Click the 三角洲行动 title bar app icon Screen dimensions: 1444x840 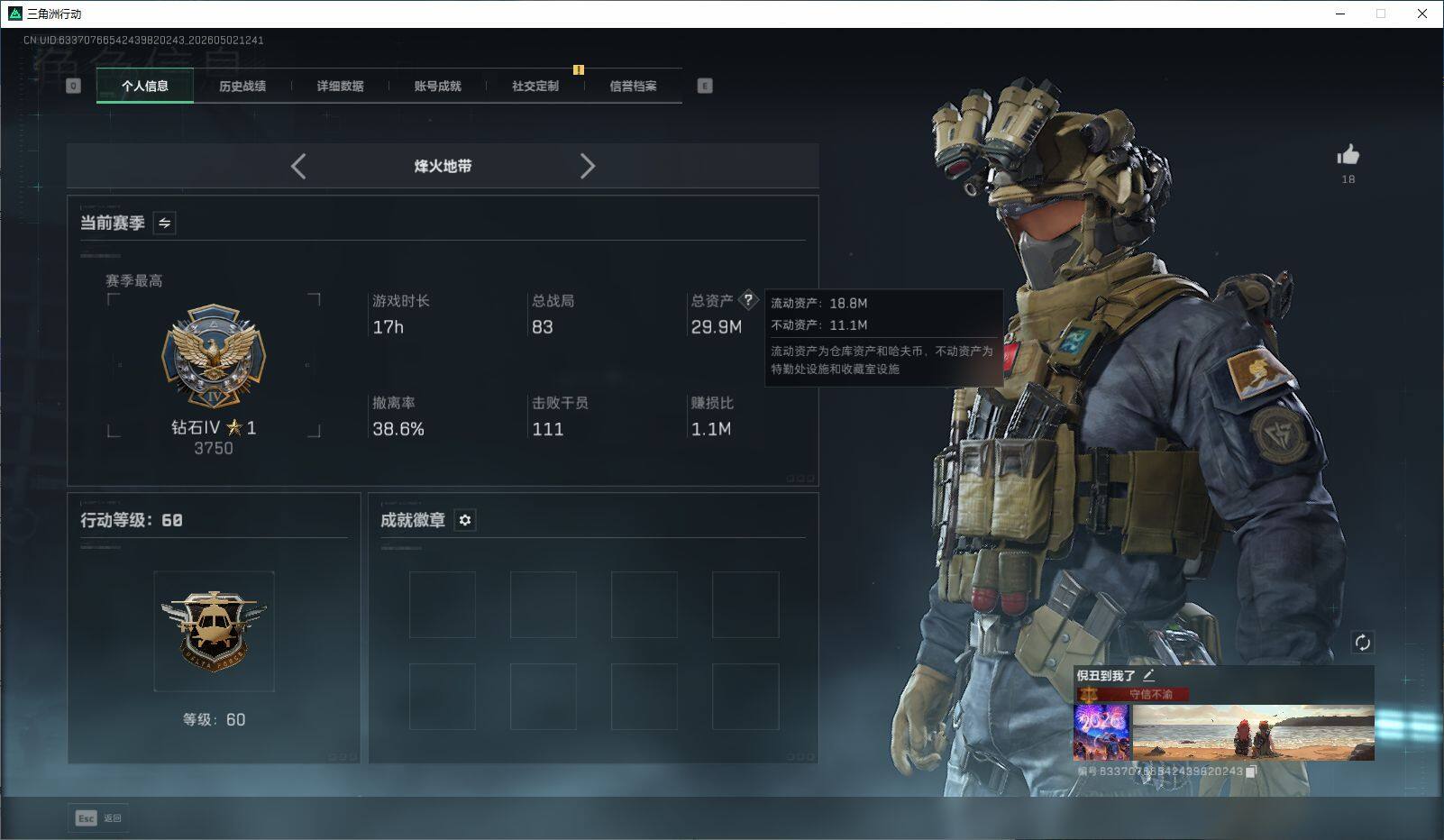[x=14, y=14]
